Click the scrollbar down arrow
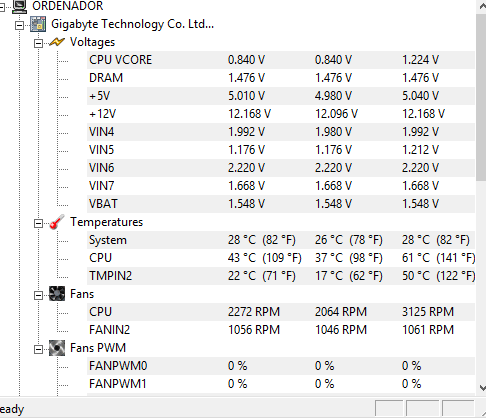 coord(482,388)
